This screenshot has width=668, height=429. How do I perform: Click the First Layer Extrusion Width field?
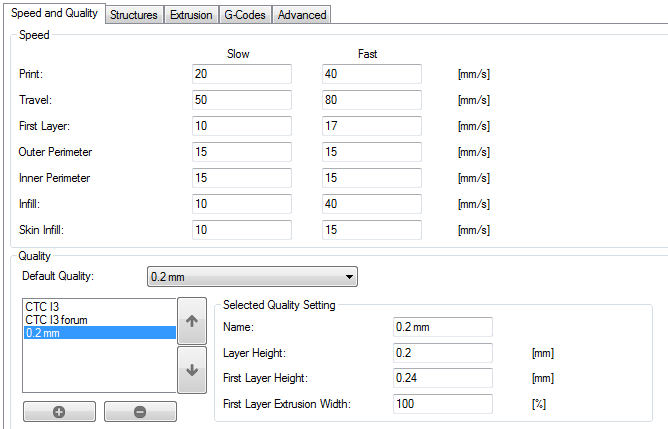pos(443,404)
